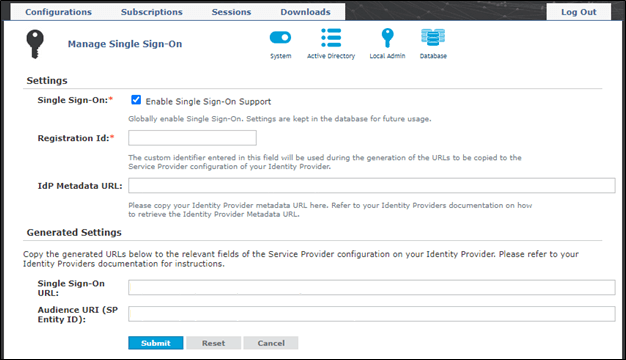Submit the Single Sign-On settings
The image size is (626, 360).
(x=156, y=343)
